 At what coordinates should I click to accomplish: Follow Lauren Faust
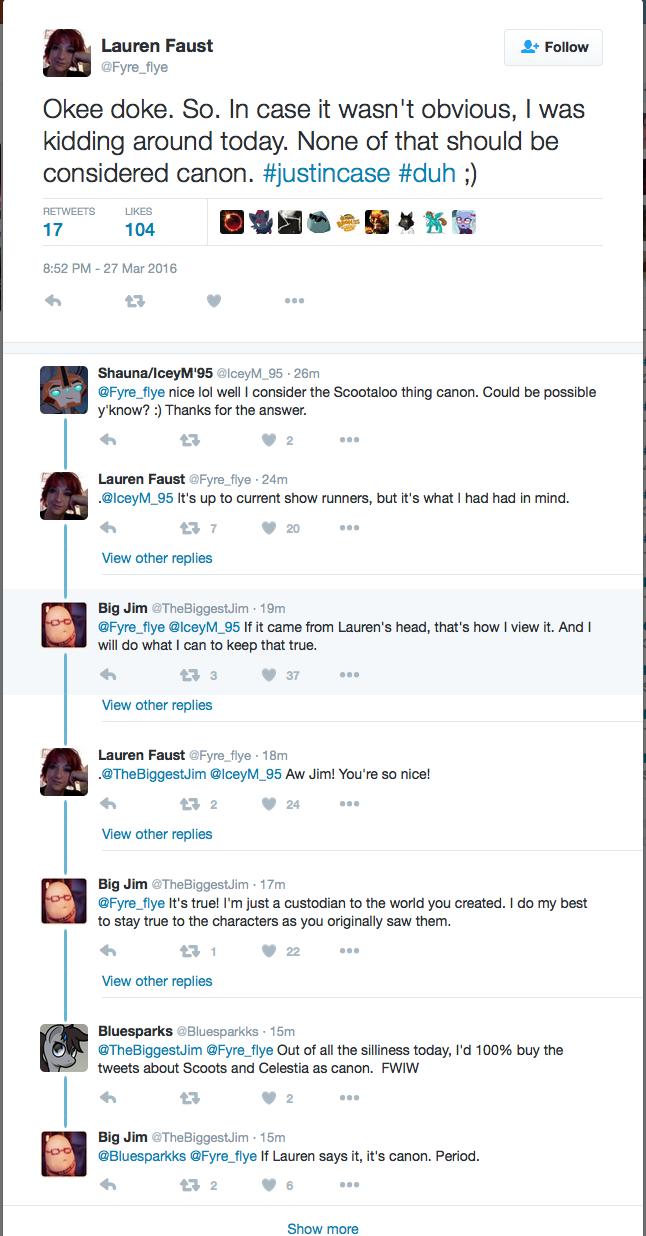pyautogui.click(x=553, y=47)
